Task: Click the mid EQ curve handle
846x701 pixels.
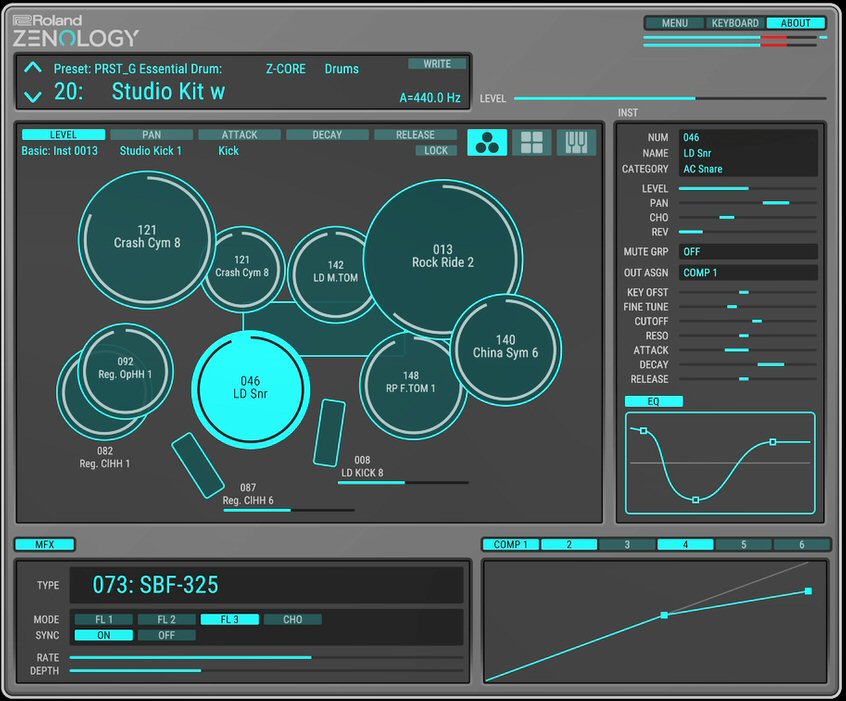Action: point(695,500)
